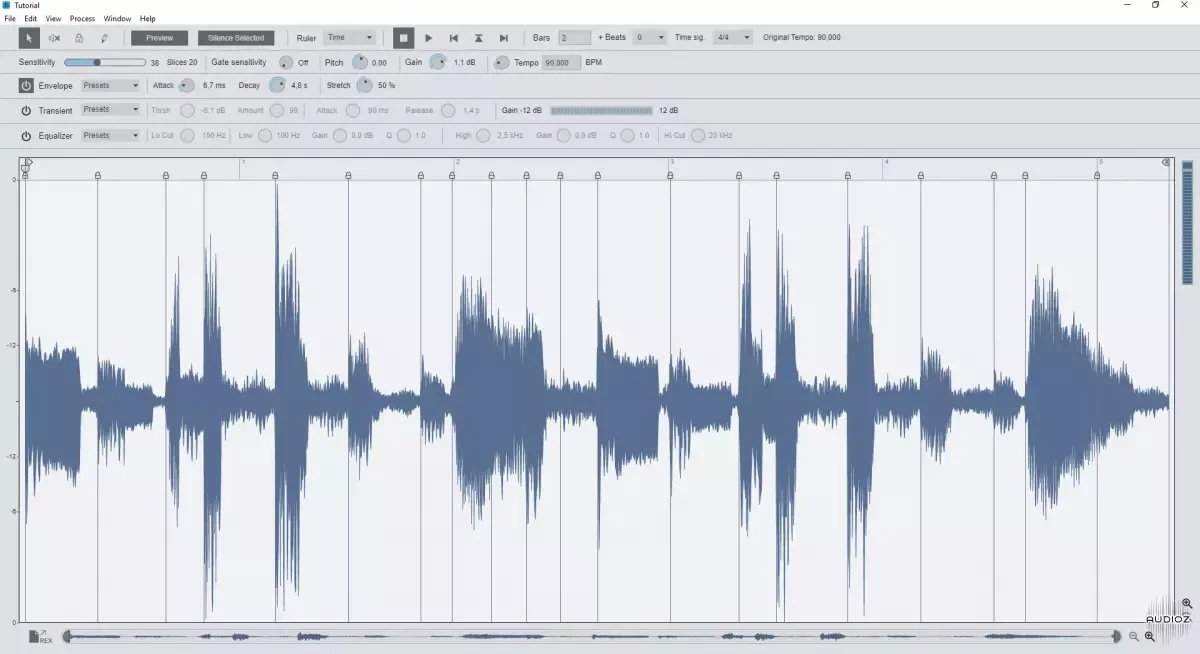This screenshot has height=654, width=1200.
Task: Click the Transient Release knob
Action: pos(448,110)
